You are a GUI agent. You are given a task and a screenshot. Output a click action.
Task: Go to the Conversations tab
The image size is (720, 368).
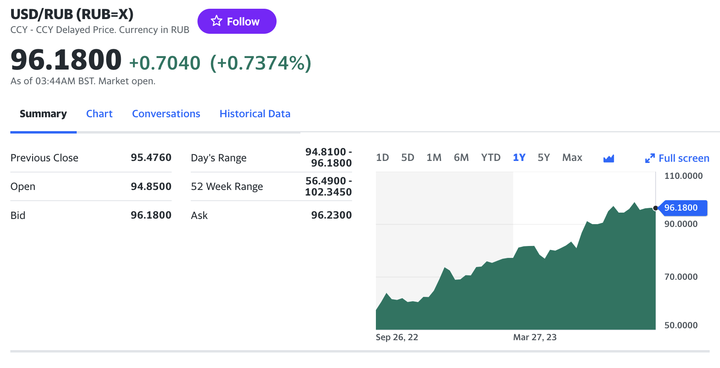166,113
